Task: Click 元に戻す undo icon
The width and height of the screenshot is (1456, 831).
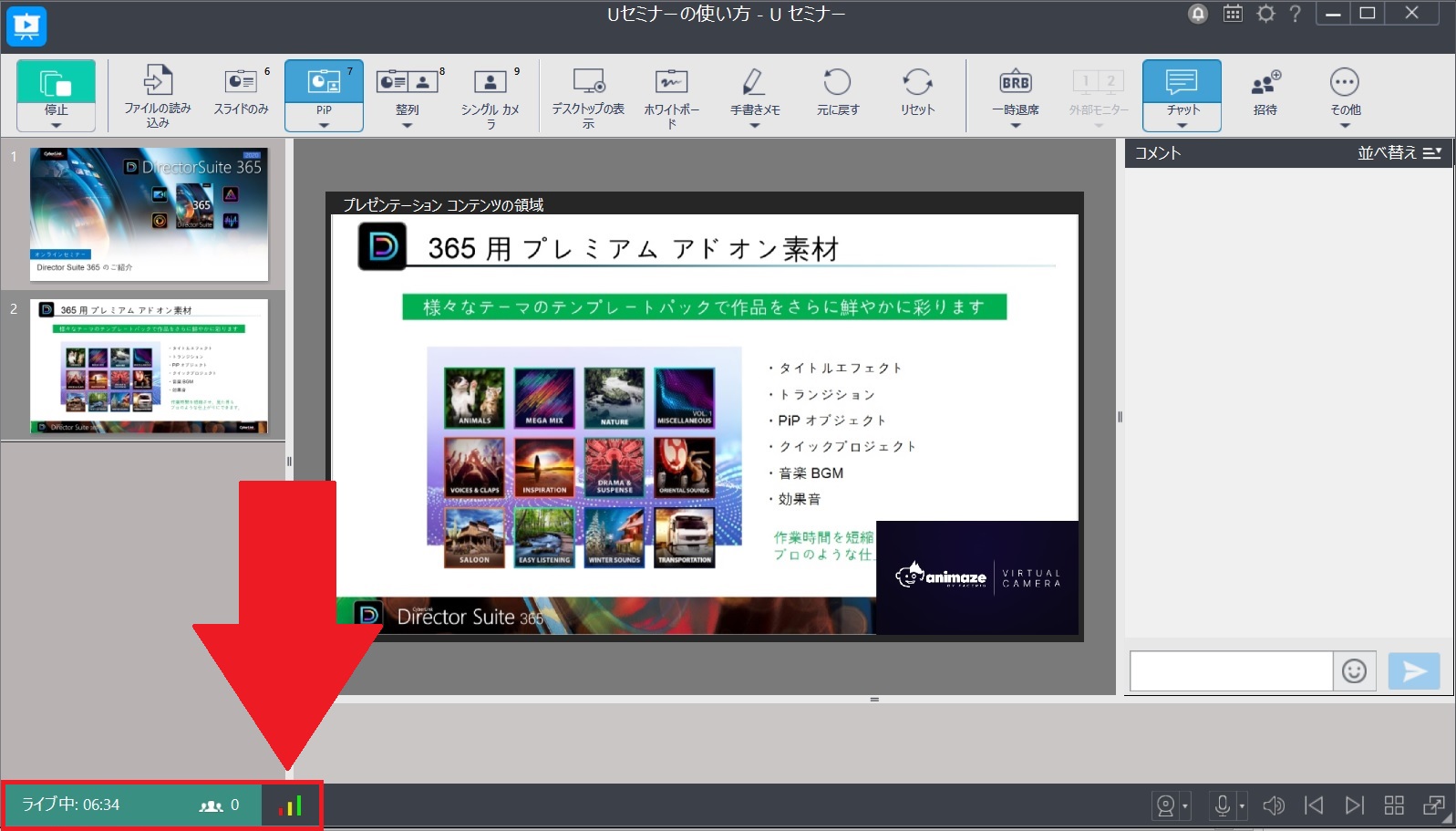Action: coord(837,82)
